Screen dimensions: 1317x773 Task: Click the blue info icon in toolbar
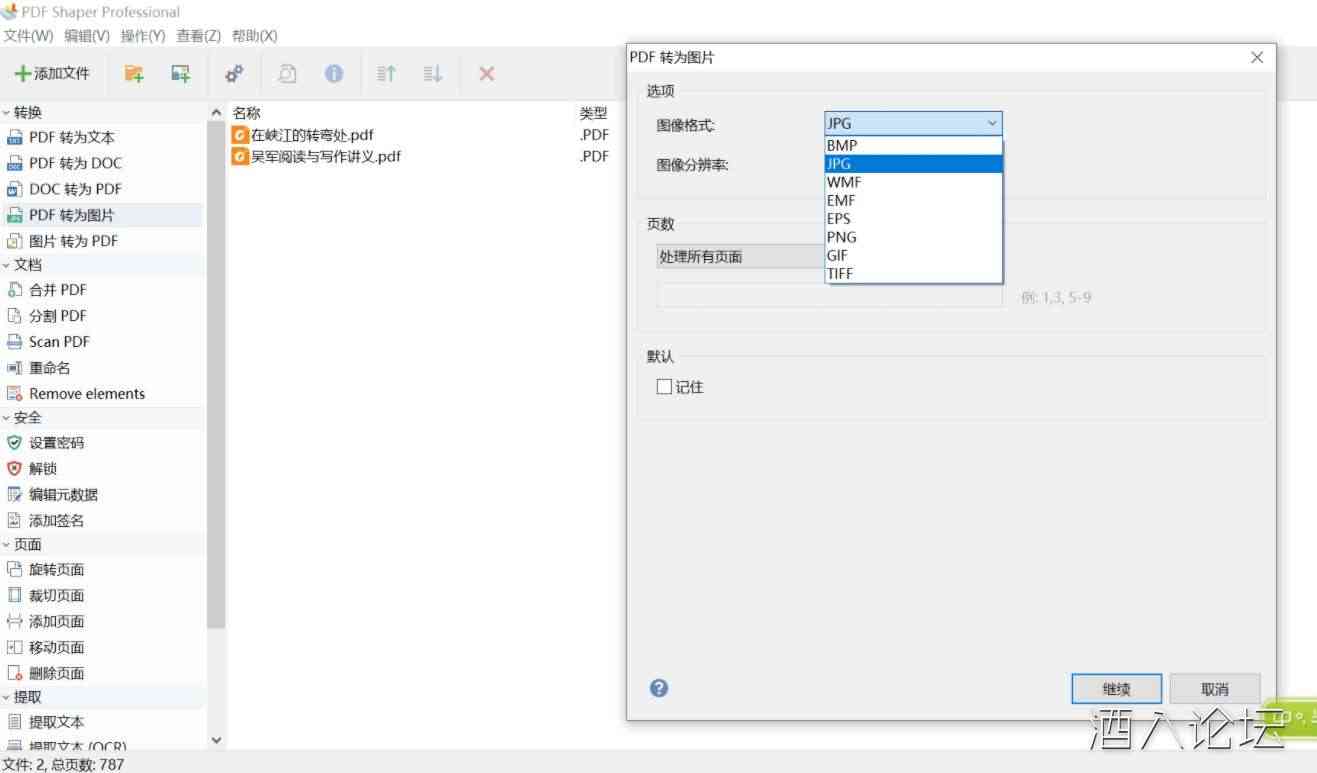pyautogui.click(x=334, y=73)
